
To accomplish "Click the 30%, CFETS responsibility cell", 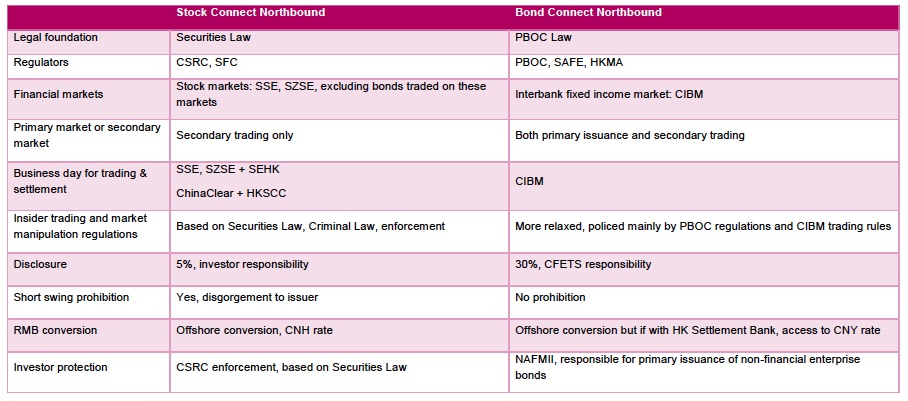I will [x=583, y=265].
